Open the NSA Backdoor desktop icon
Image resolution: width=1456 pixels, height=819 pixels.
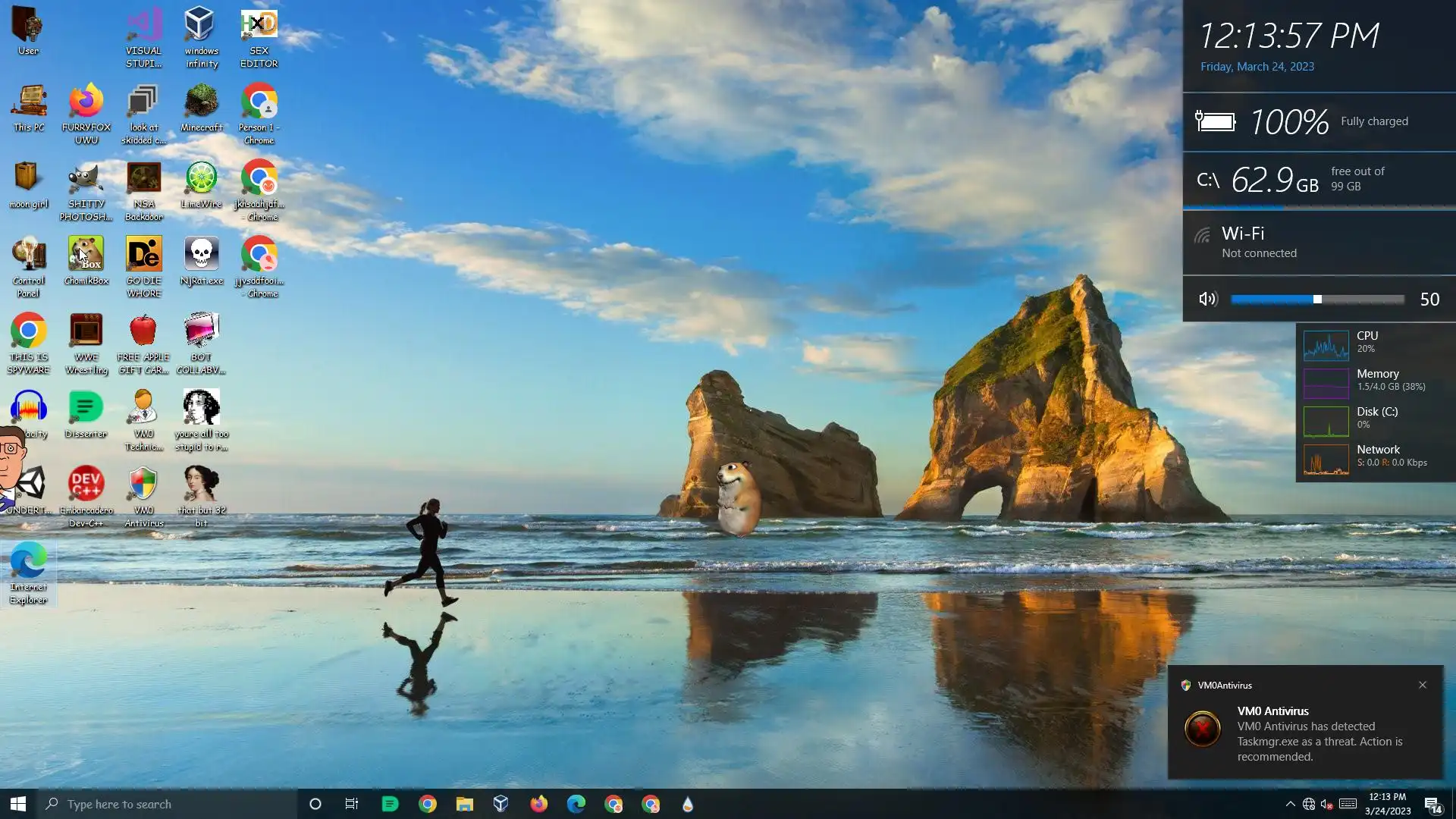pyautogui.click(x=143, y=179)
